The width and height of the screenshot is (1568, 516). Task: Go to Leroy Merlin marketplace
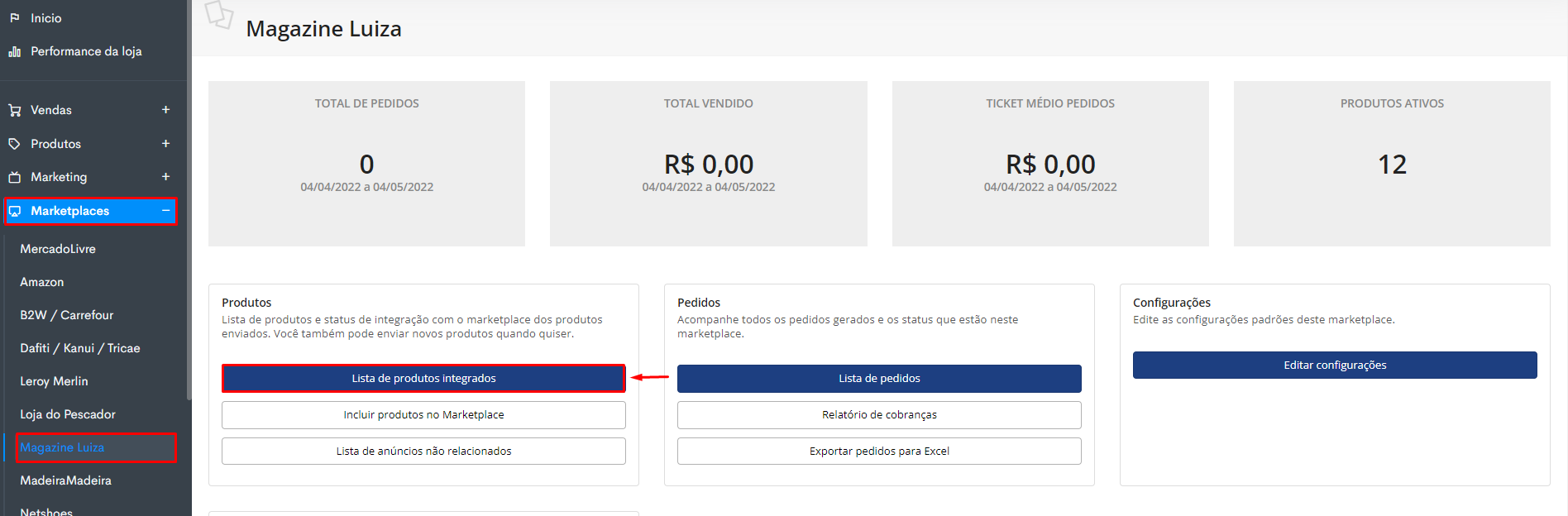54,381
